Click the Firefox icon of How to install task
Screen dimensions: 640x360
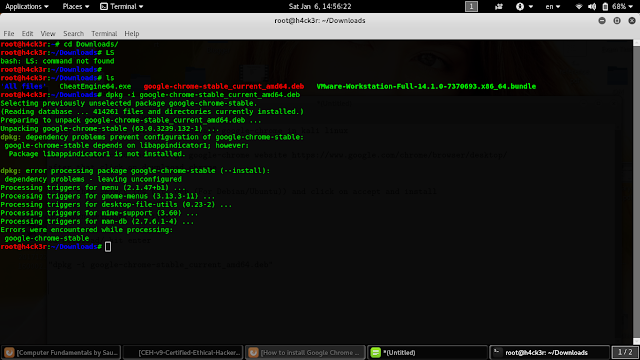point(253,352)
